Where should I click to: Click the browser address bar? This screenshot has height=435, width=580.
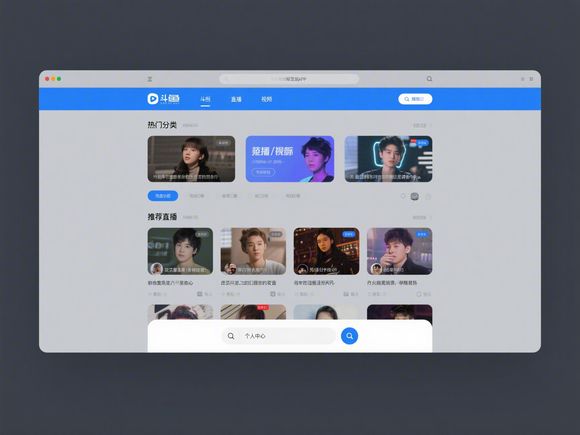click(x=289, y=79)
